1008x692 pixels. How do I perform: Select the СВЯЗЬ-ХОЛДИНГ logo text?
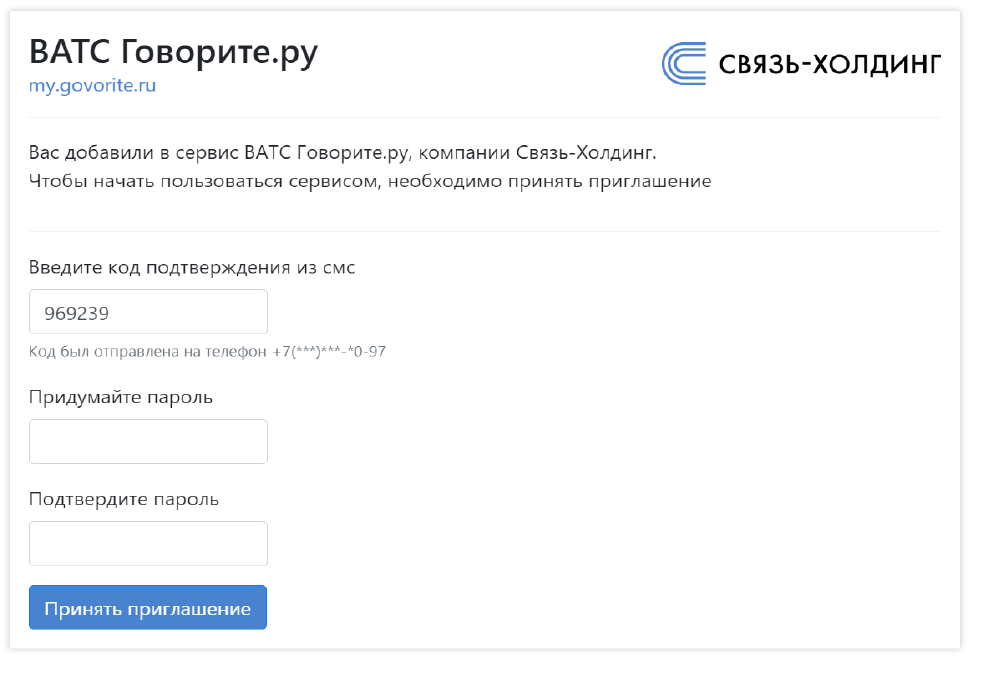pyautogui.click(x=829, y=62)
